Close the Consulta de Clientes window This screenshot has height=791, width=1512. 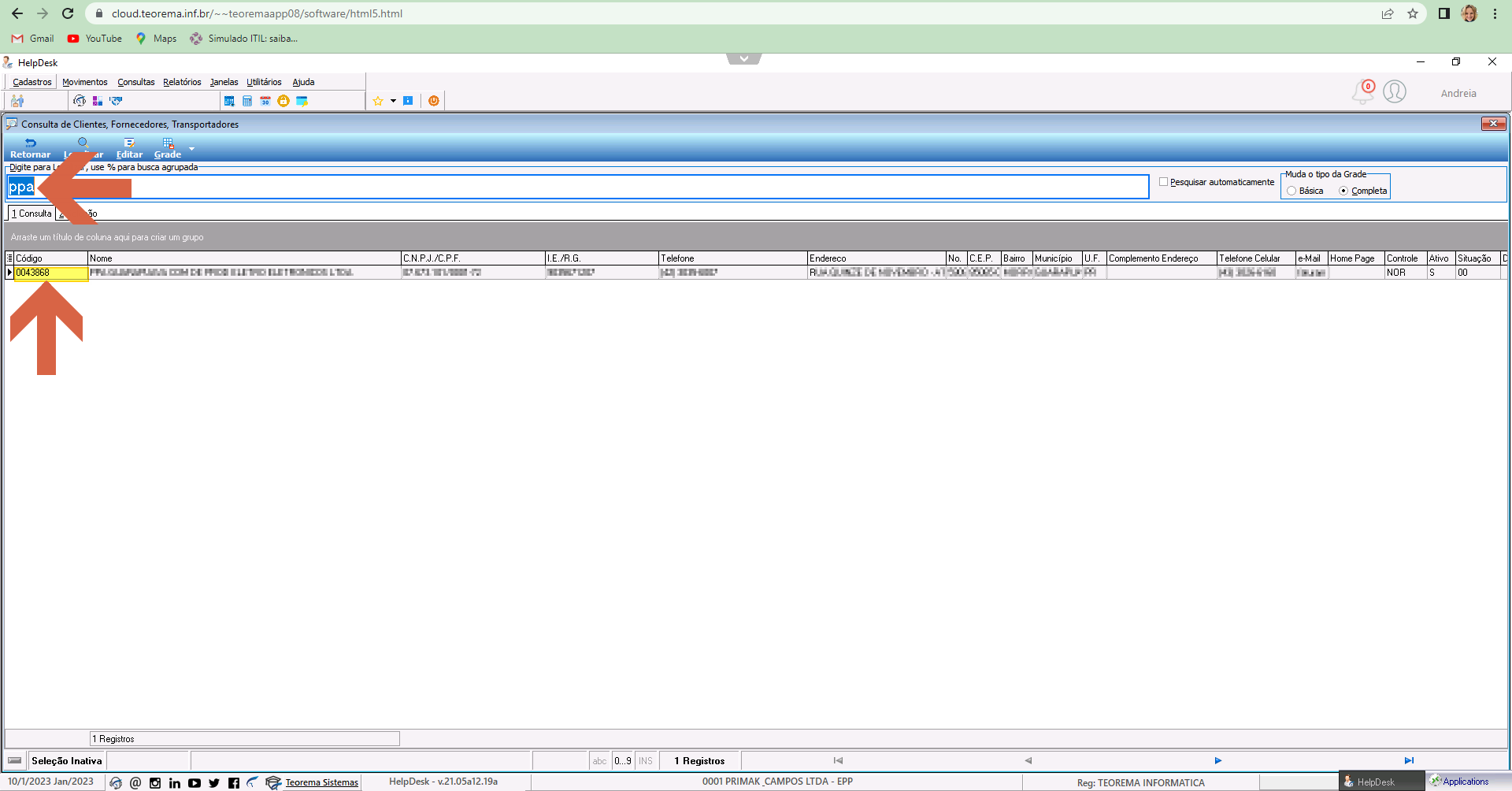click(1494, 124)
